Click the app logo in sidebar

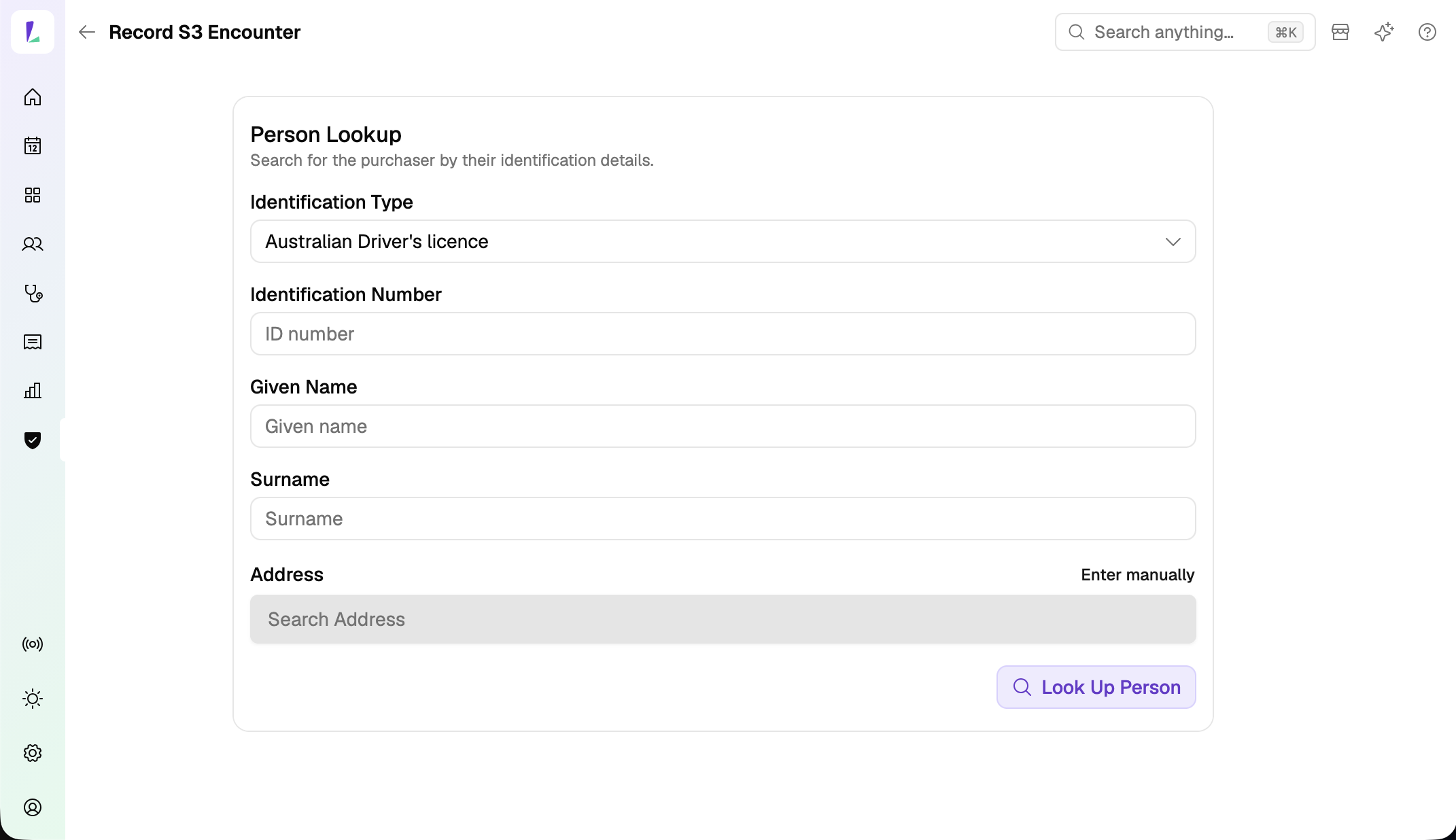point(33,32)
